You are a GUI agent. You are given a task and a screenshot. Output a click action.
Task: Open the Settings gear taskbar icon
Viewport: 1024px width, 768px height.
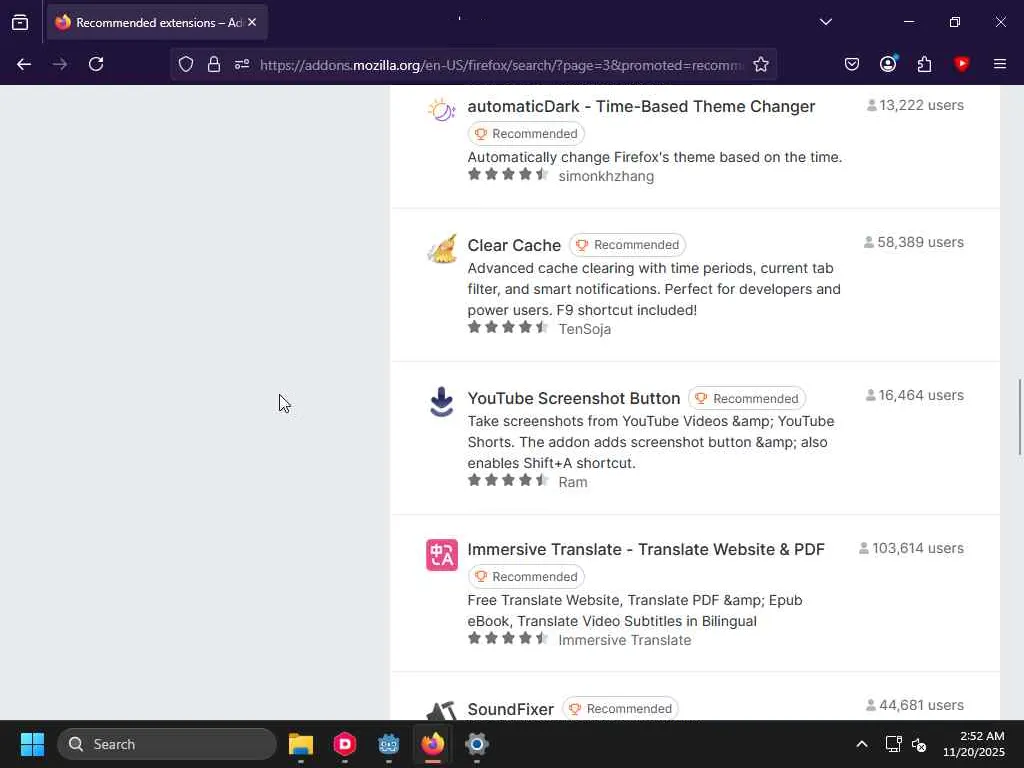[x=477, y=744]
